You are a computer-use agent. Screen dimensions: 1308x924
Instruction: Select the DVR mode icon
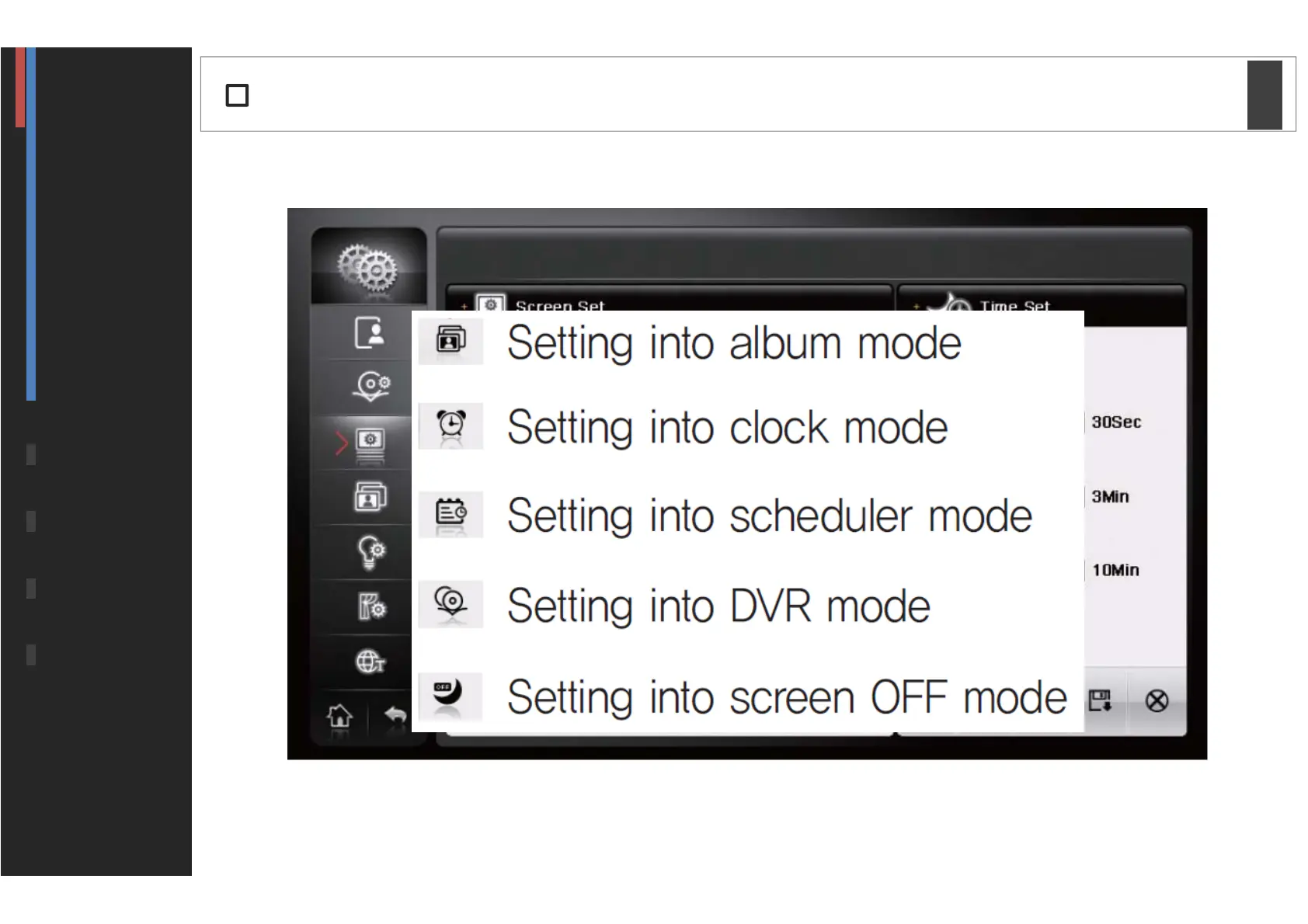coord(450,603)
